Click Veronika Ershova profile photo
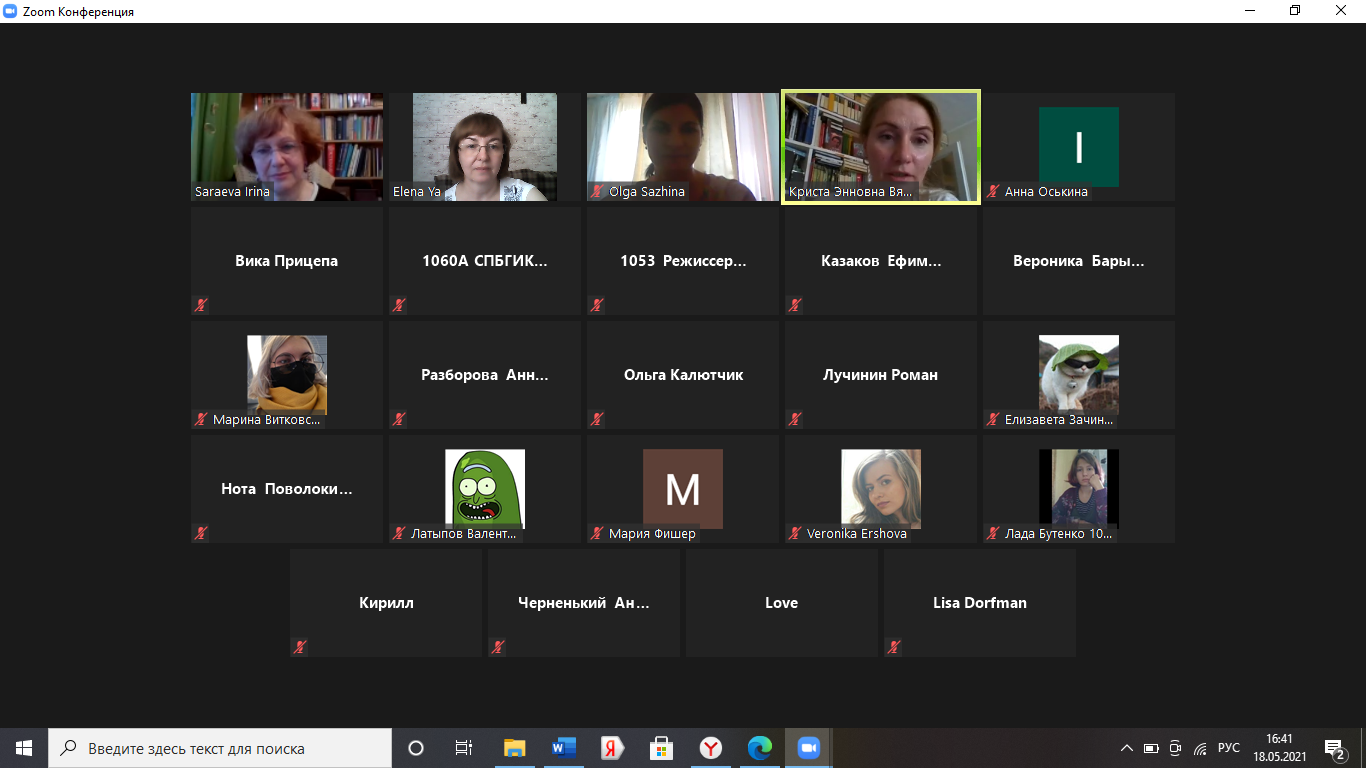The height and width of the screenshot is (768, 1366). coord(881,489)
